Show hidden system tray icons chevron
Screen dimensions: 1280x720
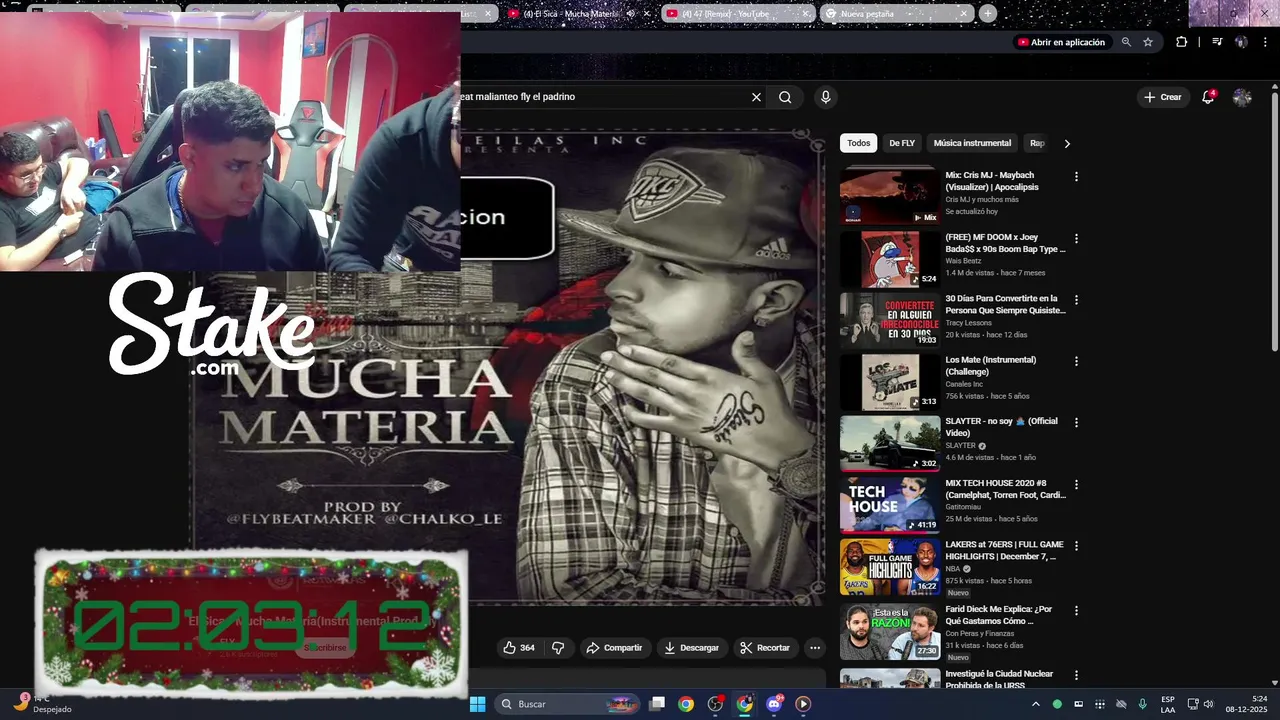pos(1035,704)
